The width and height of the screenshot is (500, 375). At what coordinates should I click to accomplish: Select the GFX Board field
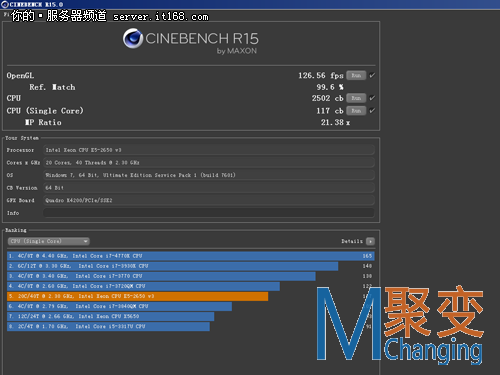click(209, 200)
